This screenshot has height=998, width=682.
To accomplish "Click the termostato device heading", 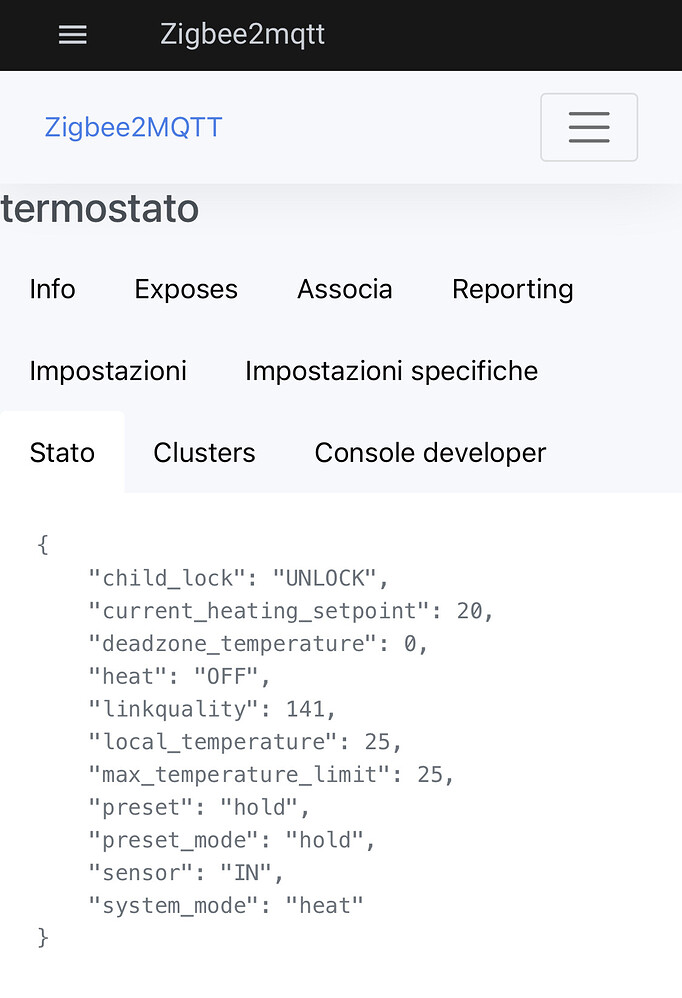I will click(x=100, y=208).
